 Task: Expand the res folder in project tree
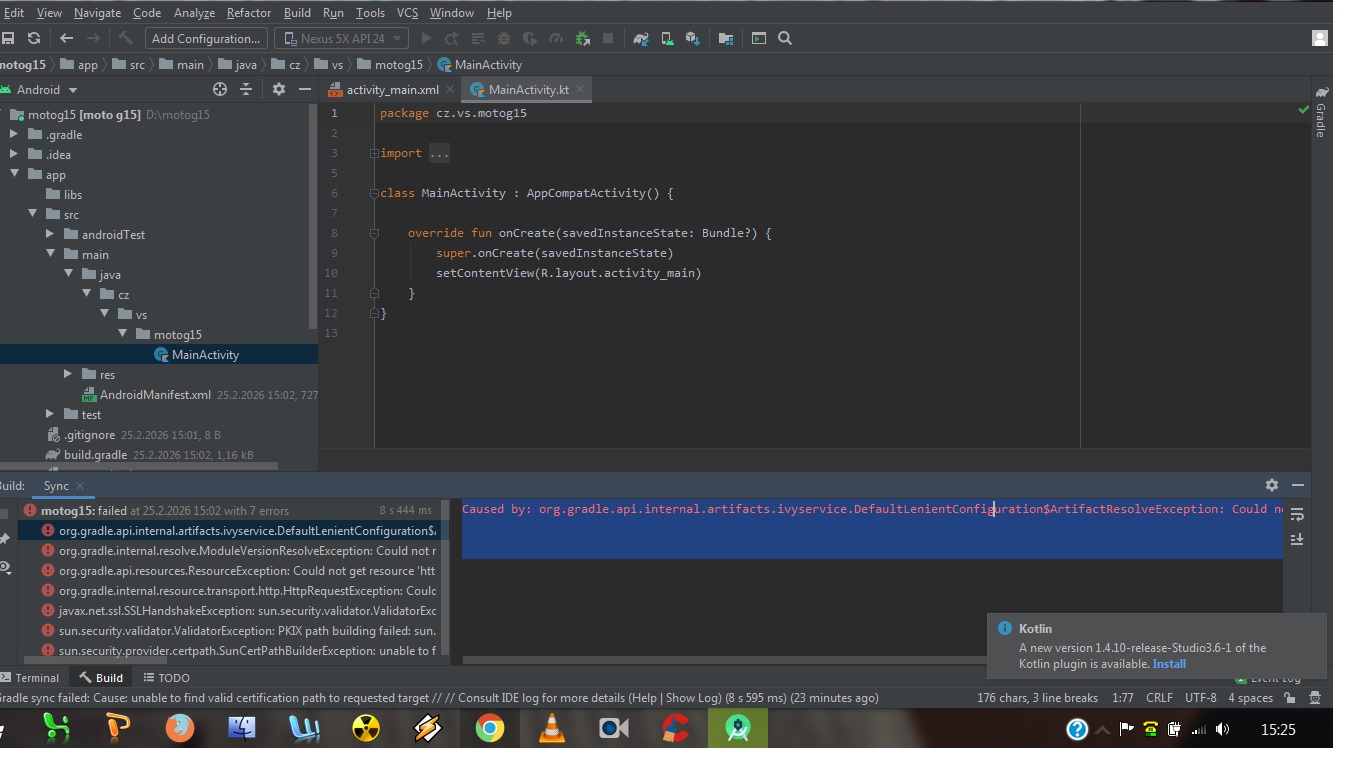pos(68,374)
